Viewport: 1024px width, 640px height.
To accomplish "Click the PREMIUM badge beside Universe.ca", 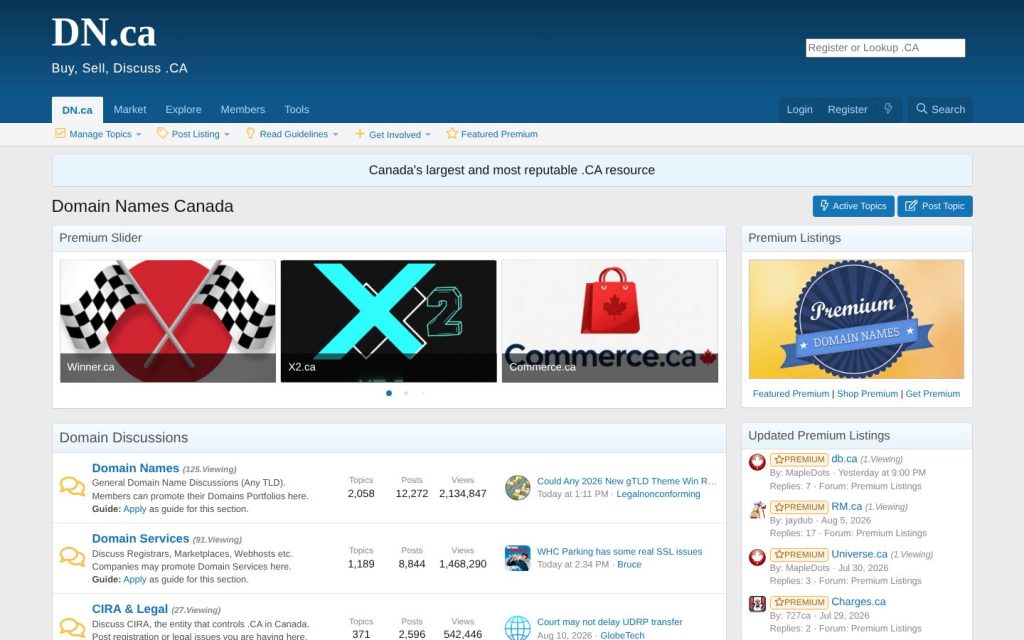I will [x=799, y=554].
